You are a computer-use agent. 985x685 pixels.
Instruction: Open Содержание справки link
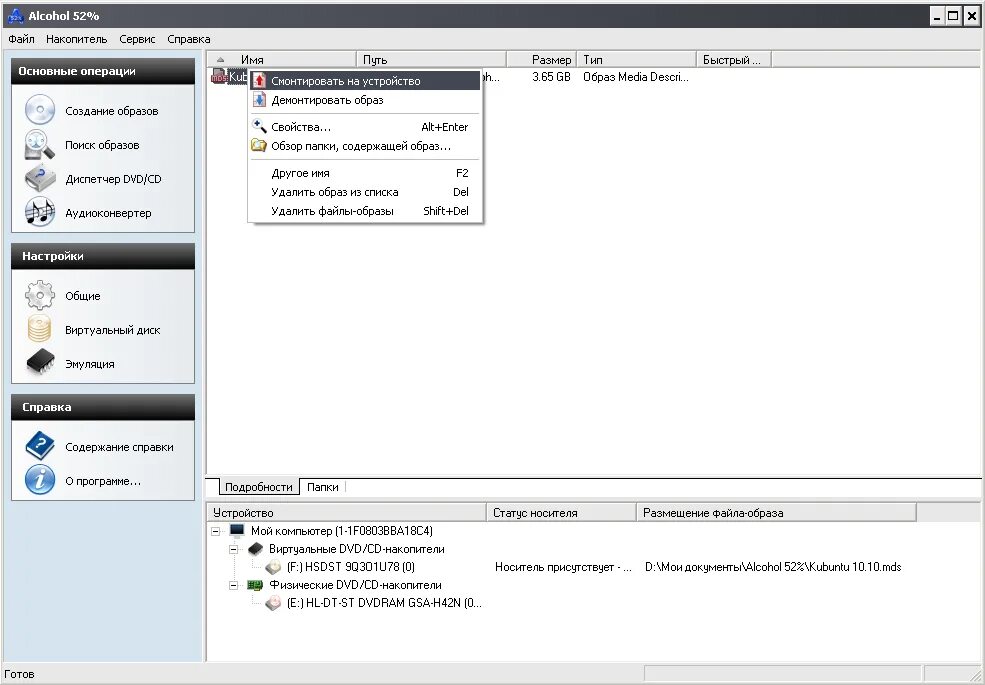119,447
